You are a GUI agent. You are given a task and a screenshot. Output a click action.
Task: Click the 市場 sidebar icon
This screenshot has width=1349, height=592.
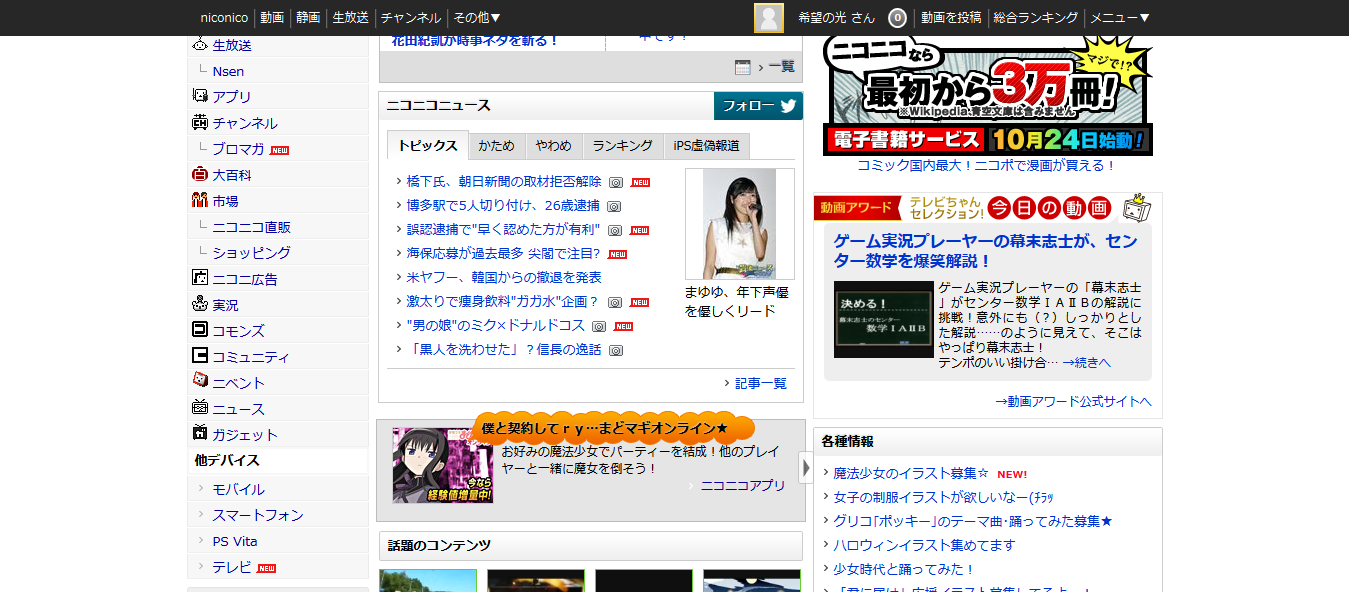199,200
